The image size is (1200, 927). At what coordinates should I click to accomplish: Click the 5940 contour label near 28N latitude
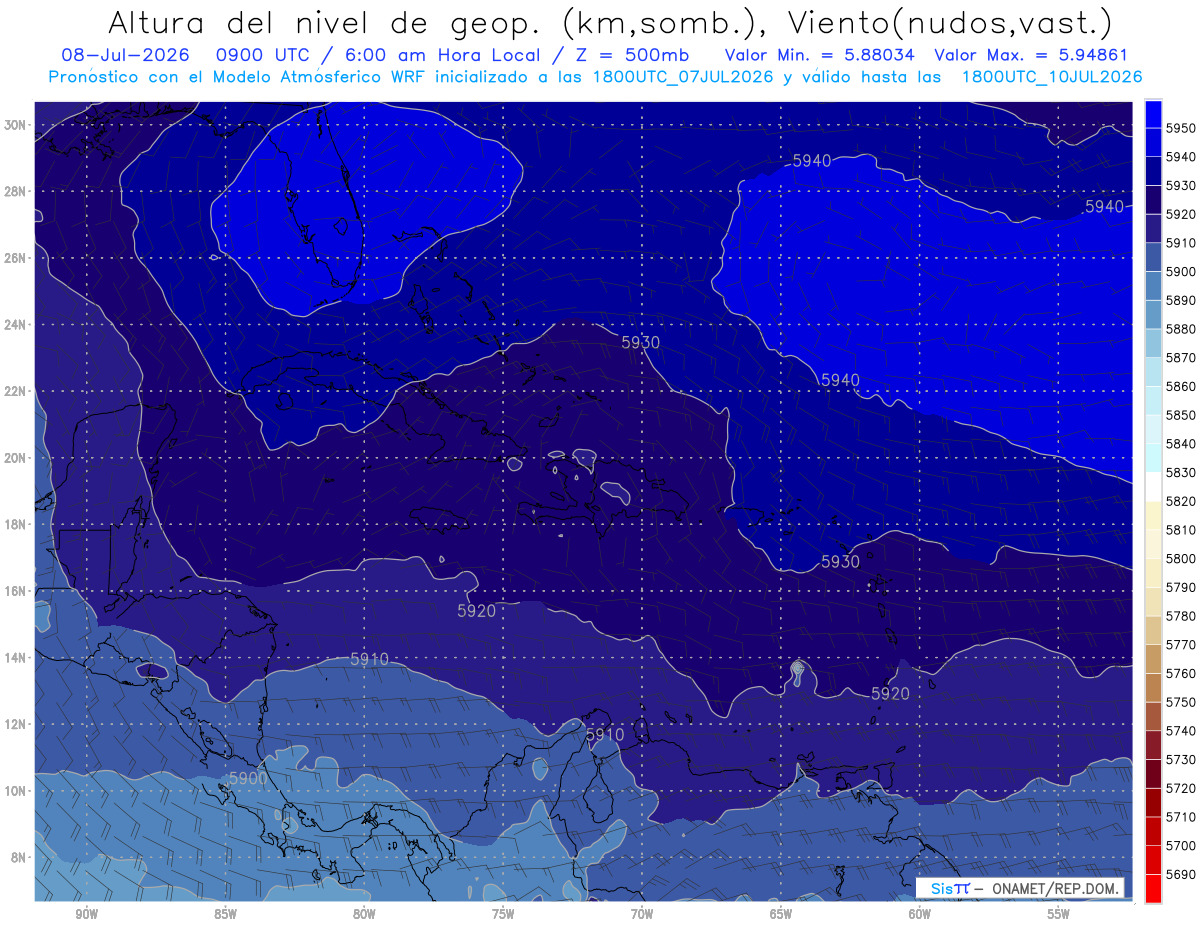pos(811,160)
